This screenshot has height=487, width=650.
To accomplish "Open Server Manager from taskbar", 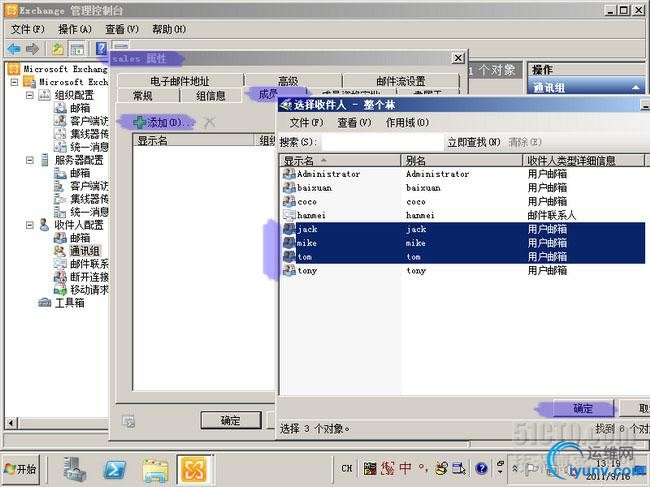I will click(74, 469).
